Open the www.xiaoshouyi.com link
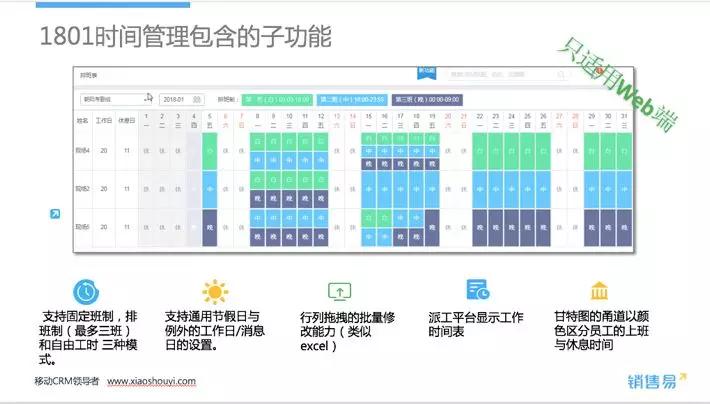This screenshot has width=710, height=404. click(151, 381)
